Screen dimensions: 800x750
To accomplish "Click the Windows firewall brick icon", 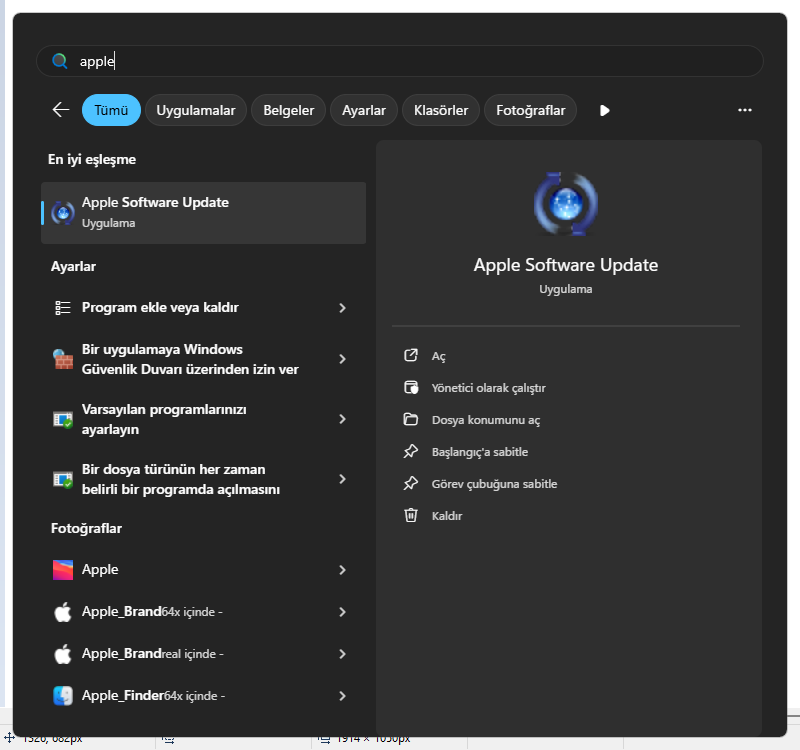I will coord(63,359).
